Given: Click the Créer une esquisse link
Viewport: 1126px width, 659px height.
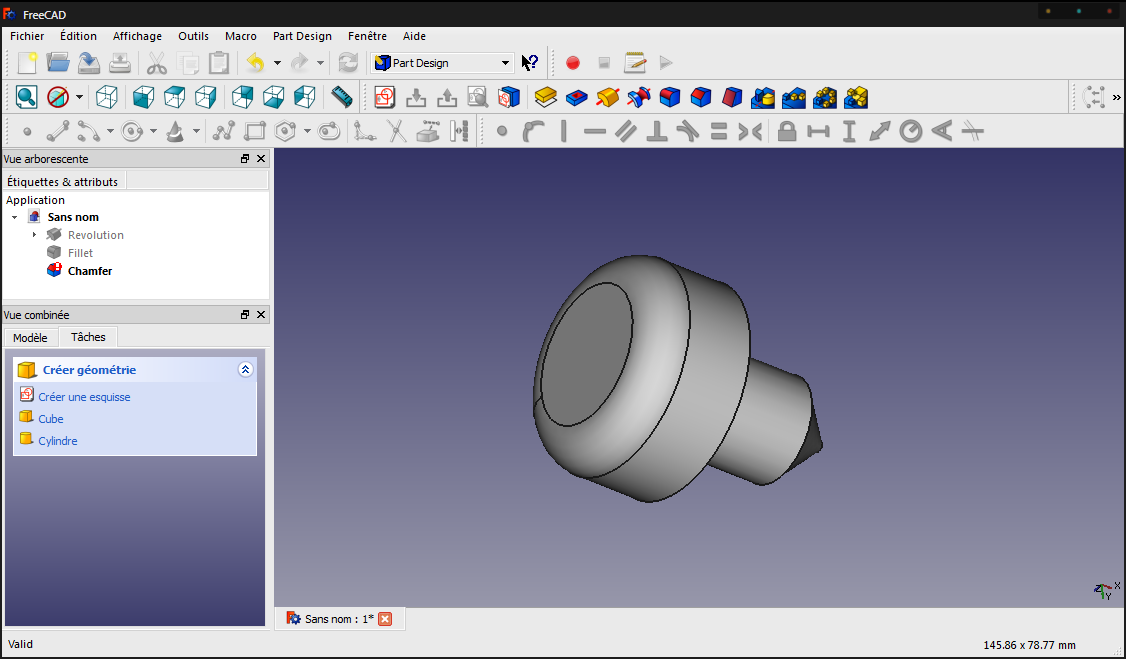Looking at the screenshot, I should (84, 397).
